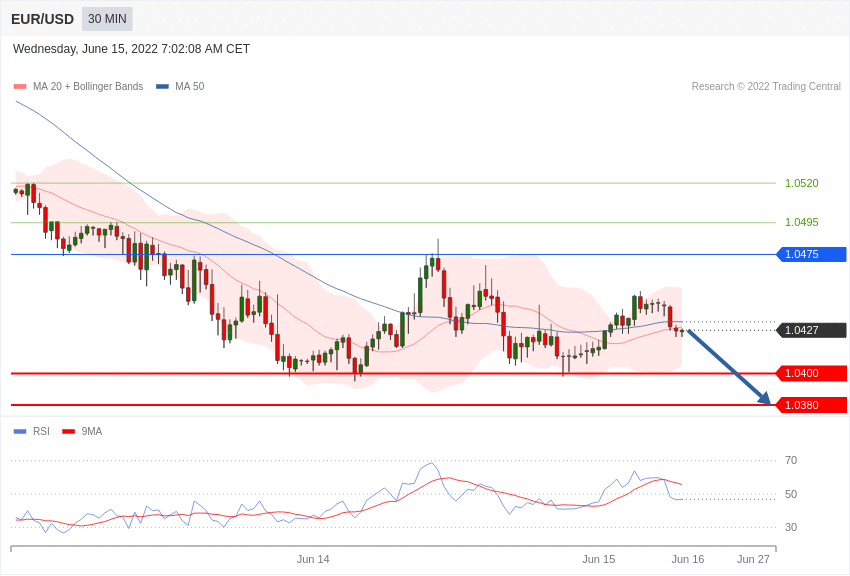Click the 1.0520 resistance level label
The image size is (850, 576).
[x=802, y=183]
